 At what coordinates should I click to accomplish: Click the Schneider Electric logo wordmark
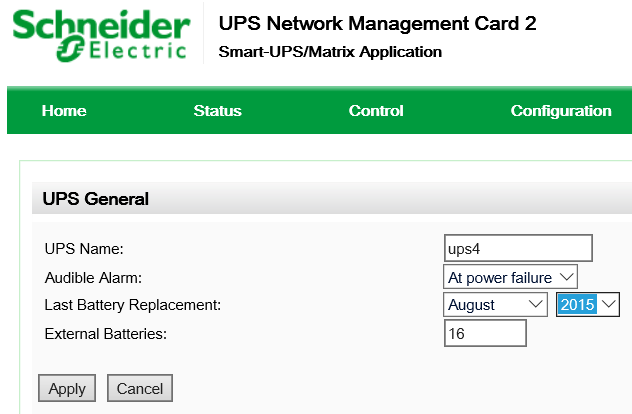(98, 24)
